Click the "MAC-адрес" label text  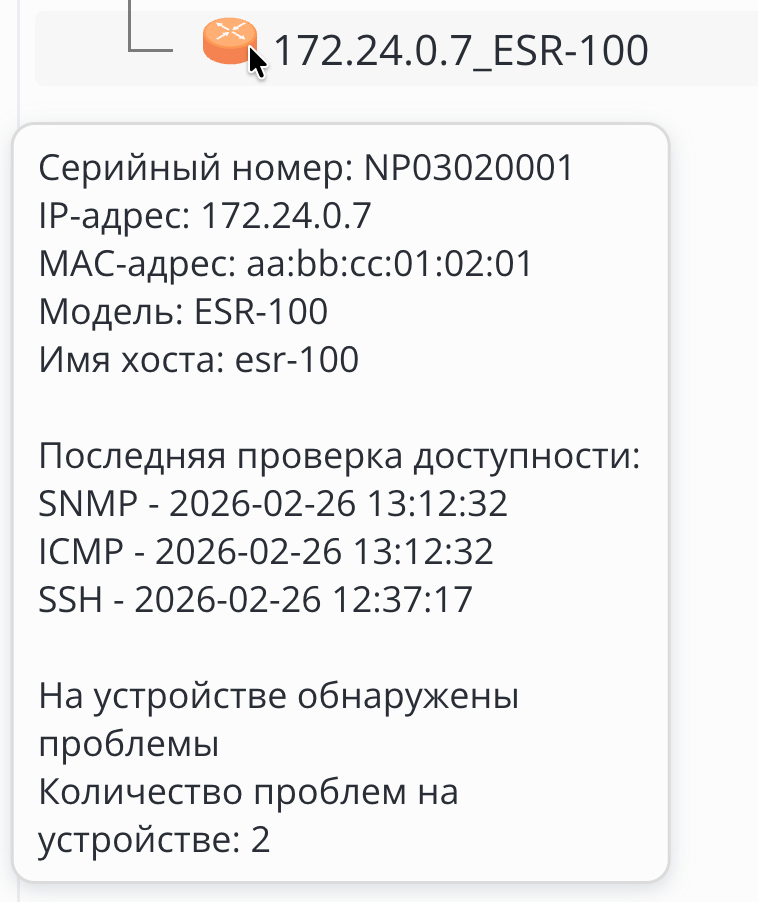(134, 264)
